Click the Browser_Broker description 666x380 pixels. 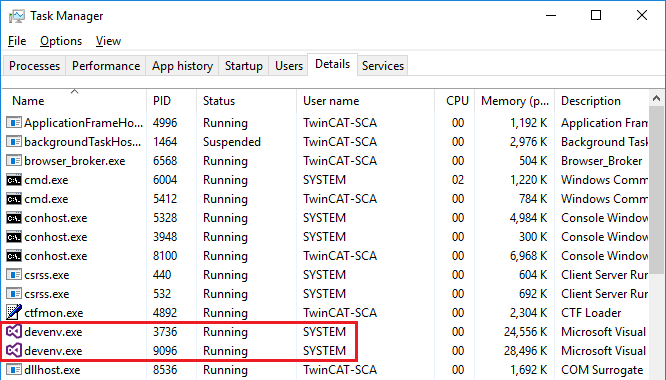click(601, 161)
